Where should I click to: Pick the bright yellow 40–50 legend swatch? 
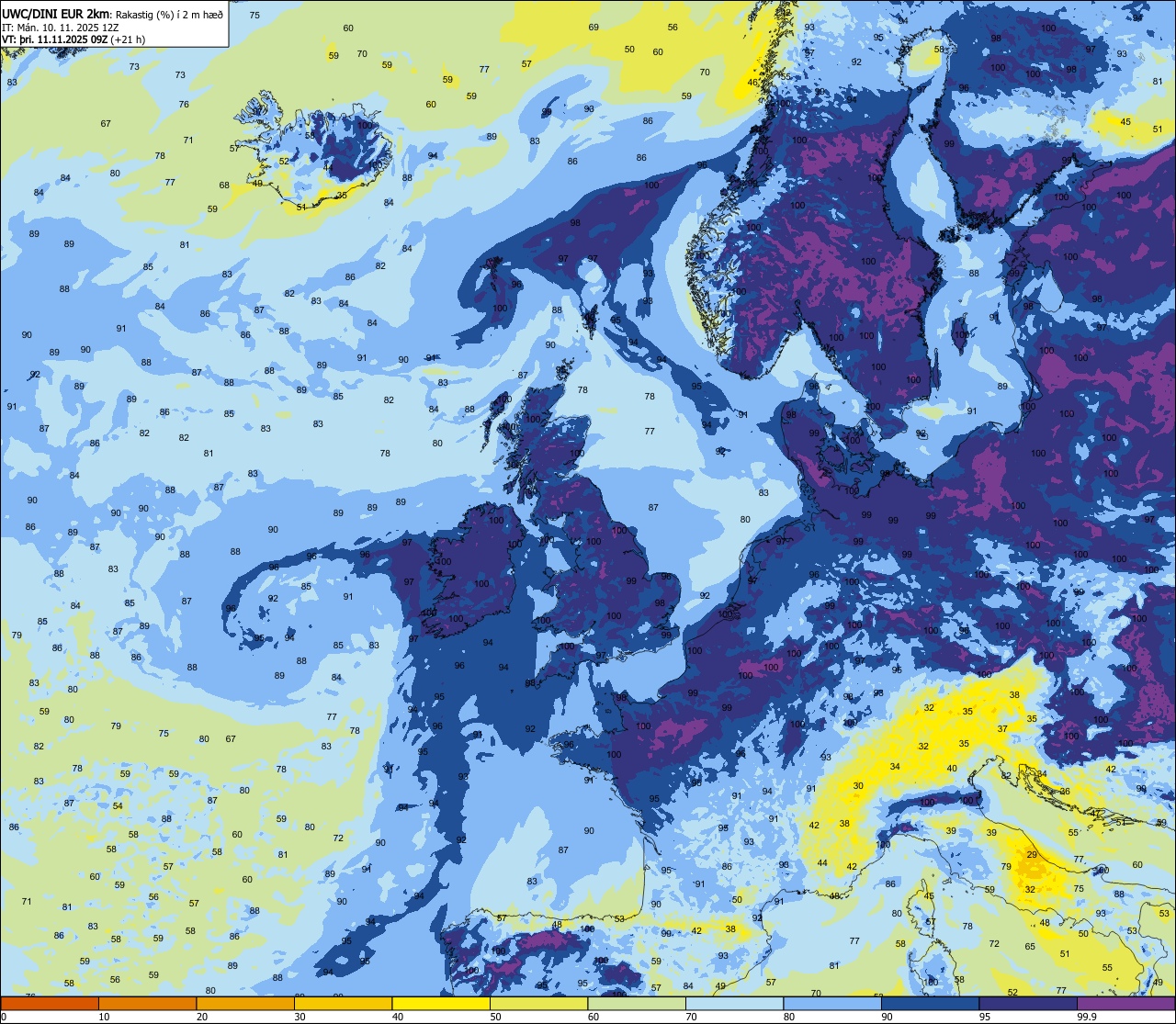[441, 1003]
